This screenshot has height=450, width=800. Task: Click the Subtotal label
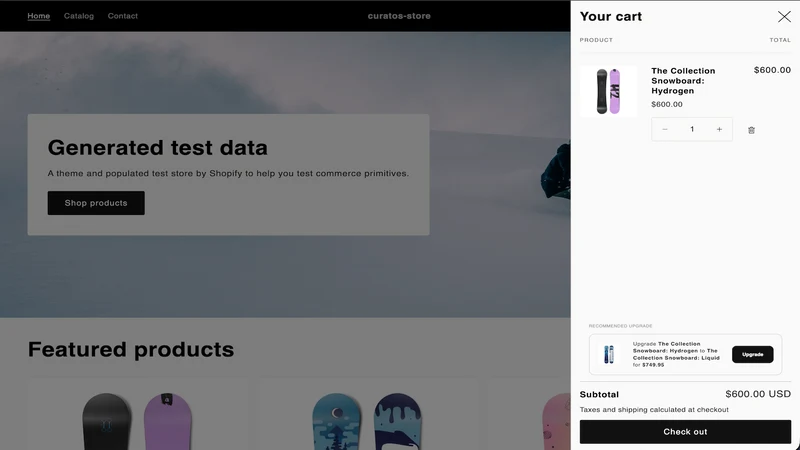(x=599, y=394)
